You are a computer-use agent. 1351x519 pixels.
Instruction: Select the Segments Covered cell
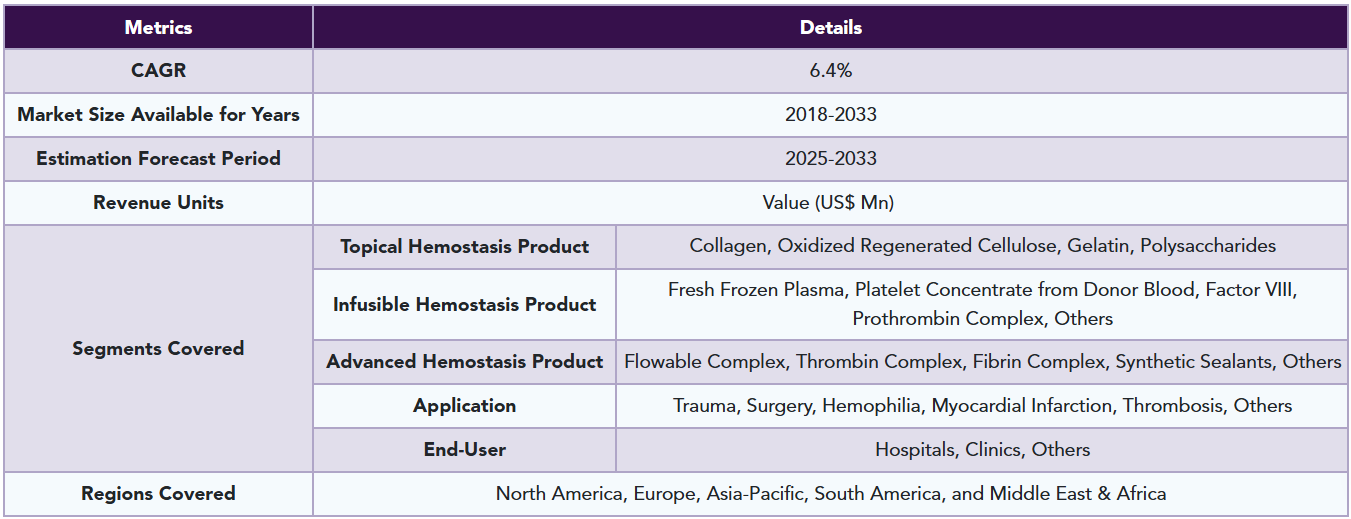point(158,349)
